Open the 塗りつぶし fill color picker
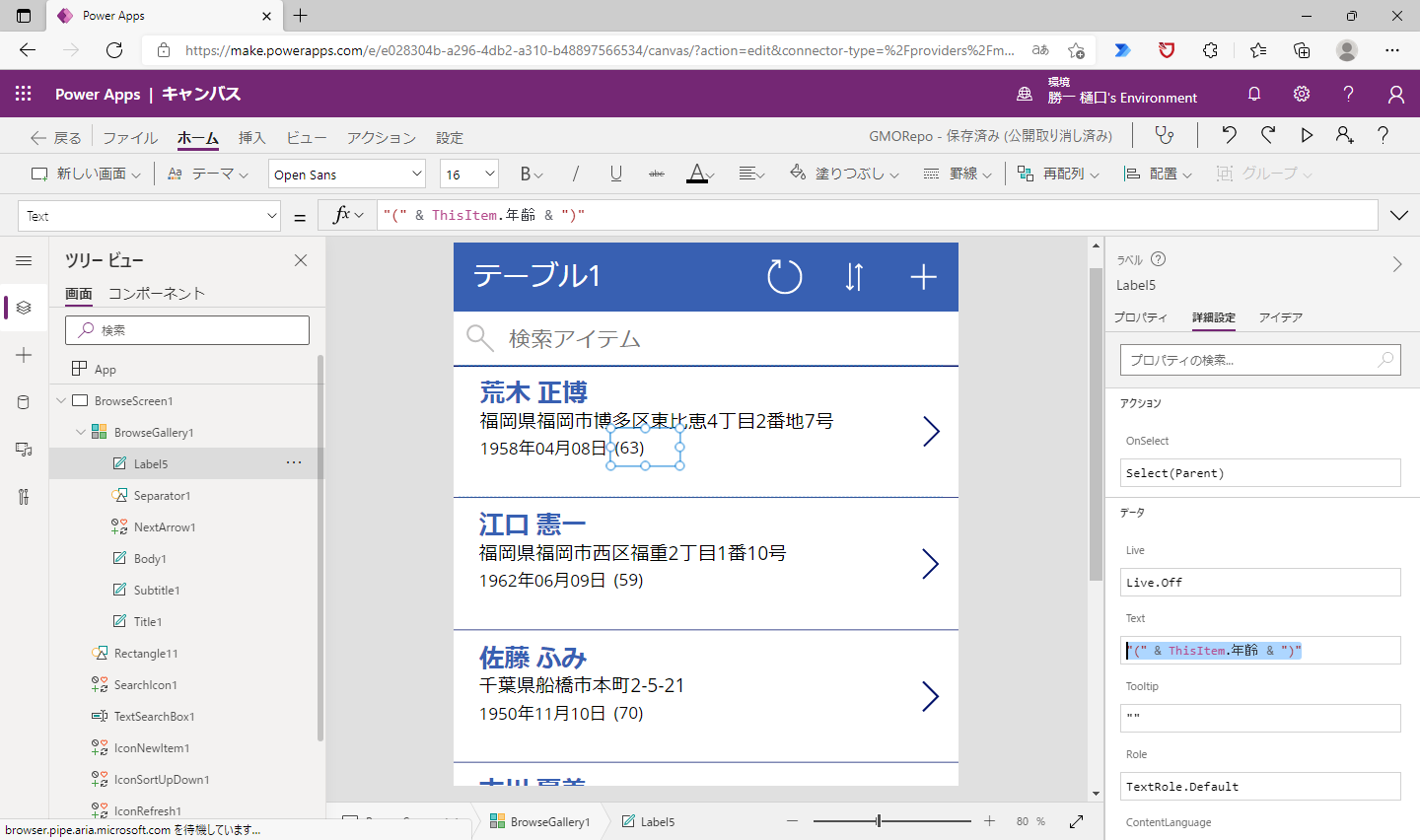The image size is (1420, 840). (845, 174)
